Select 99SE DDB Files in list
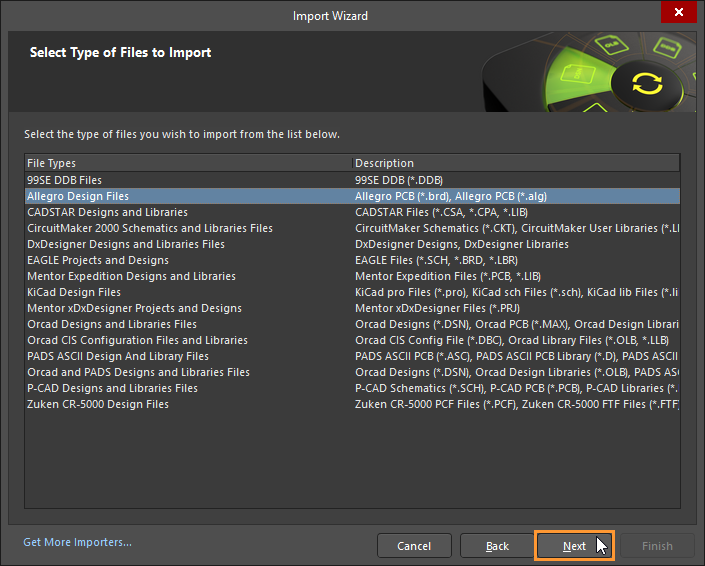Viewport: 705px width, 566px height. 65,180
